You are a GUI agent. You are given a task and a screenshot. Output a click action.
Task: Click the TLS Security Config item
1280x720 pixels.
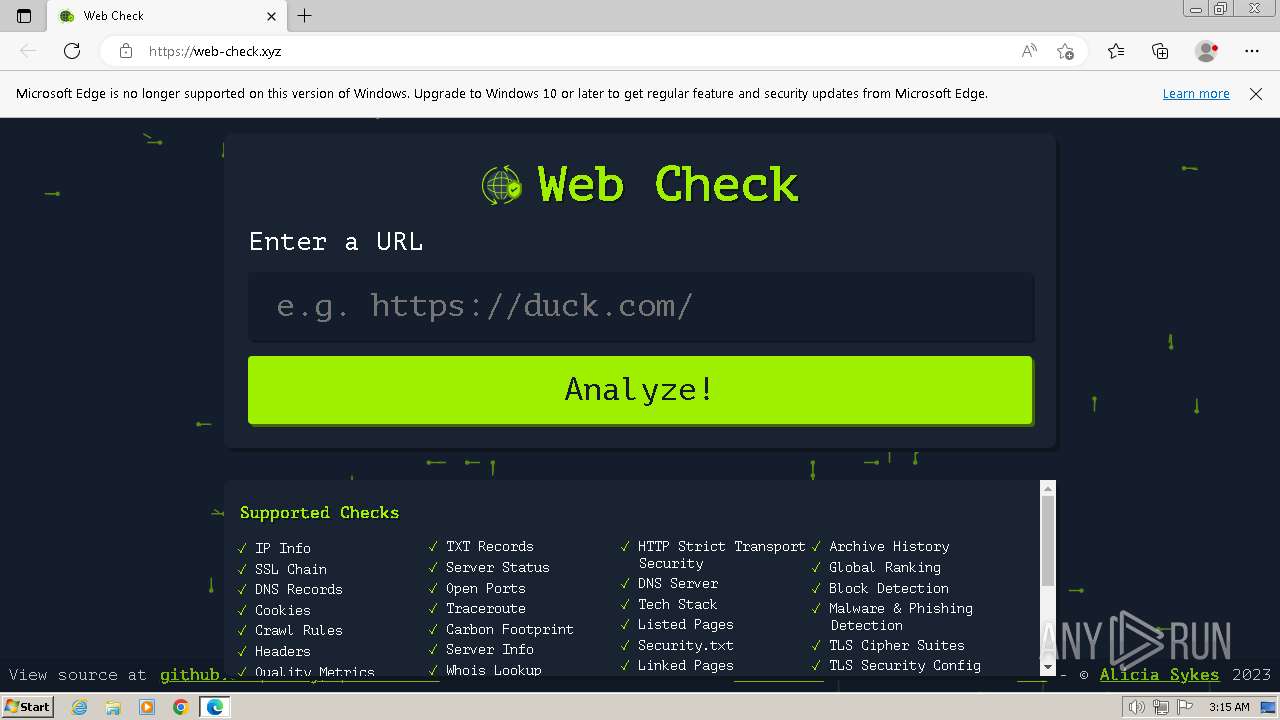[905, 665]
